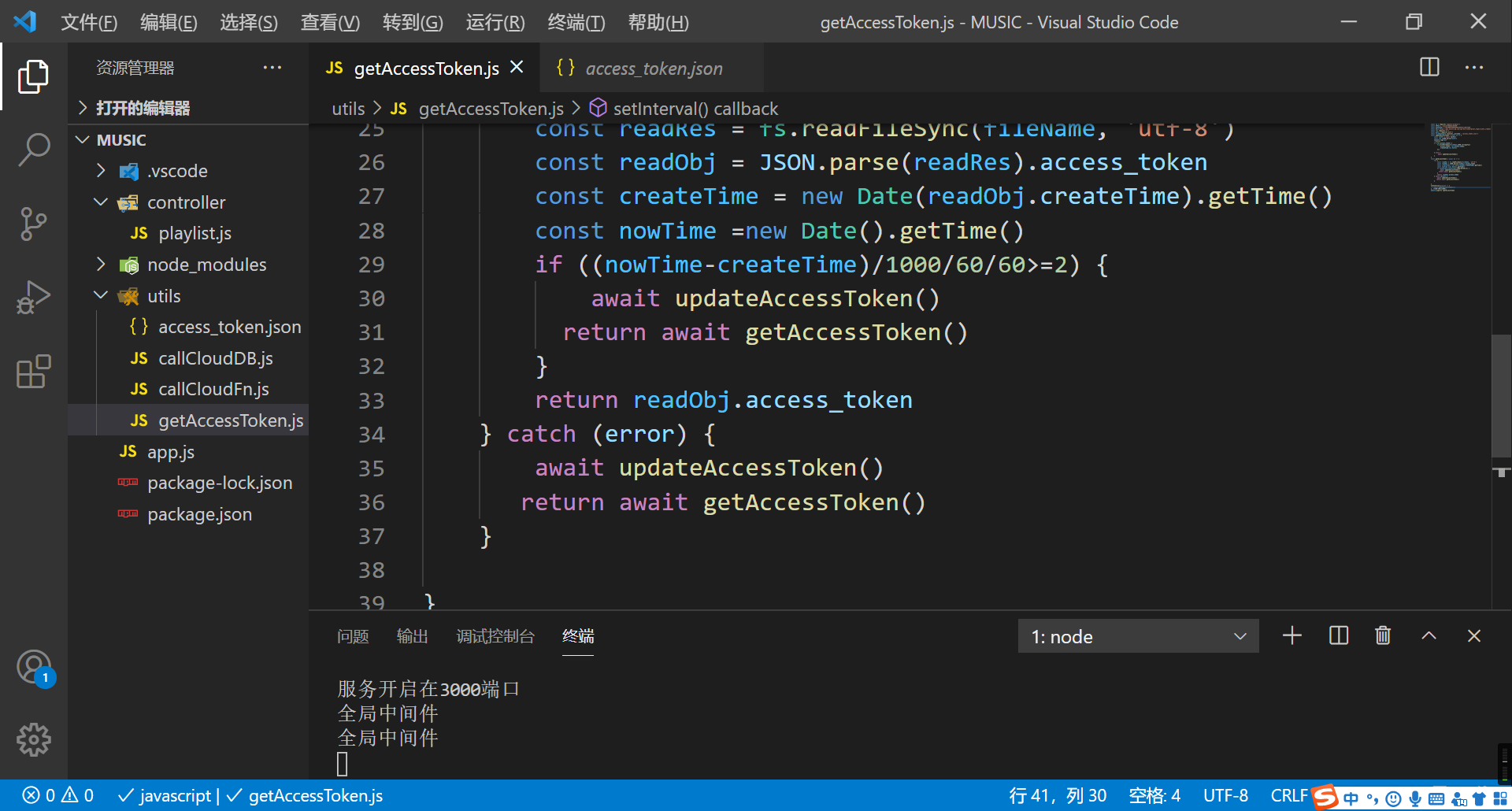
Task: Maximize the panel with up chevron
Action: (1429, 636)
